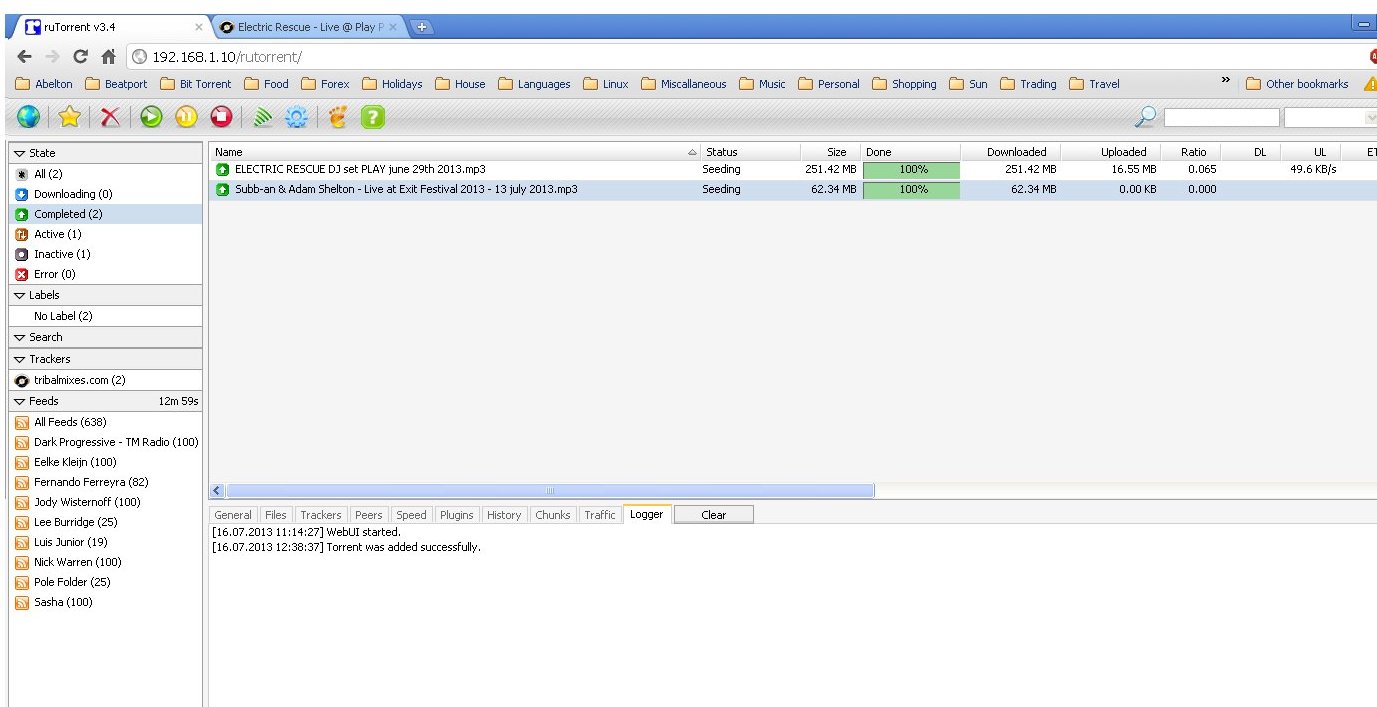The height and width of the screenshot is (707, 1377).
Task: Switch to Peers tab
Action: 369,515
